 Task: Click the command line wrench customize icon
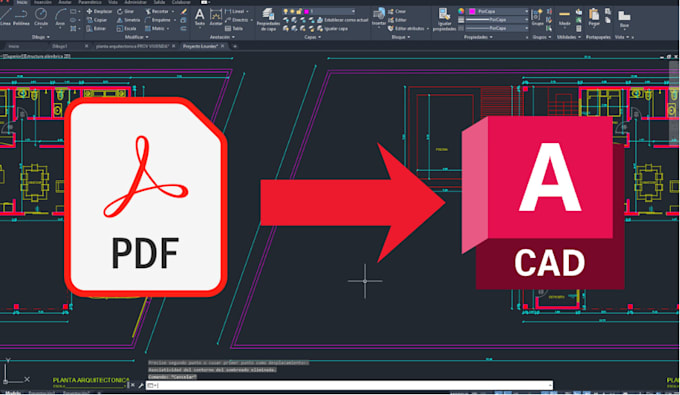coord(141,385)
